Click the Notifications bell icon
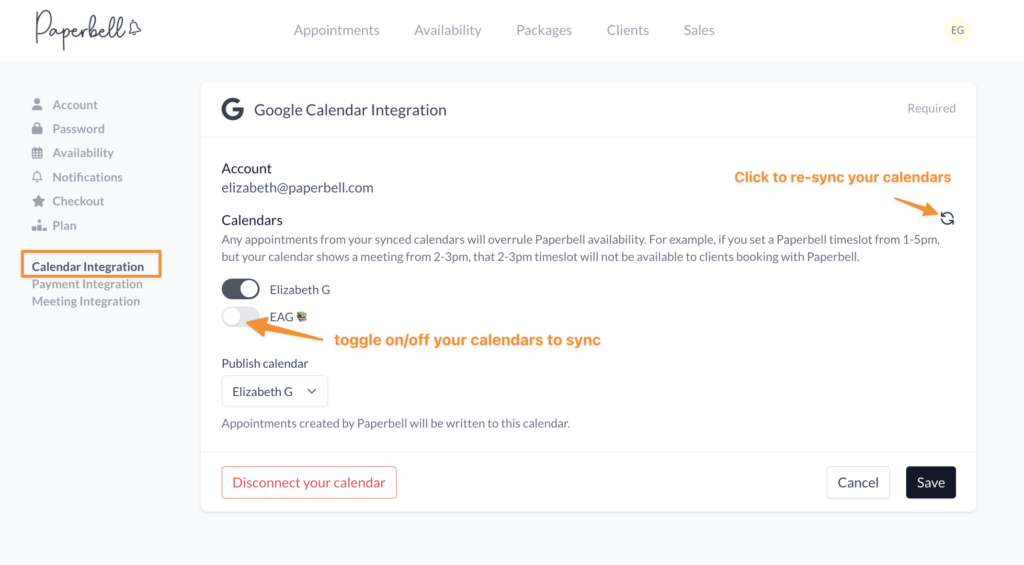1024x565 pixels. 37,177
